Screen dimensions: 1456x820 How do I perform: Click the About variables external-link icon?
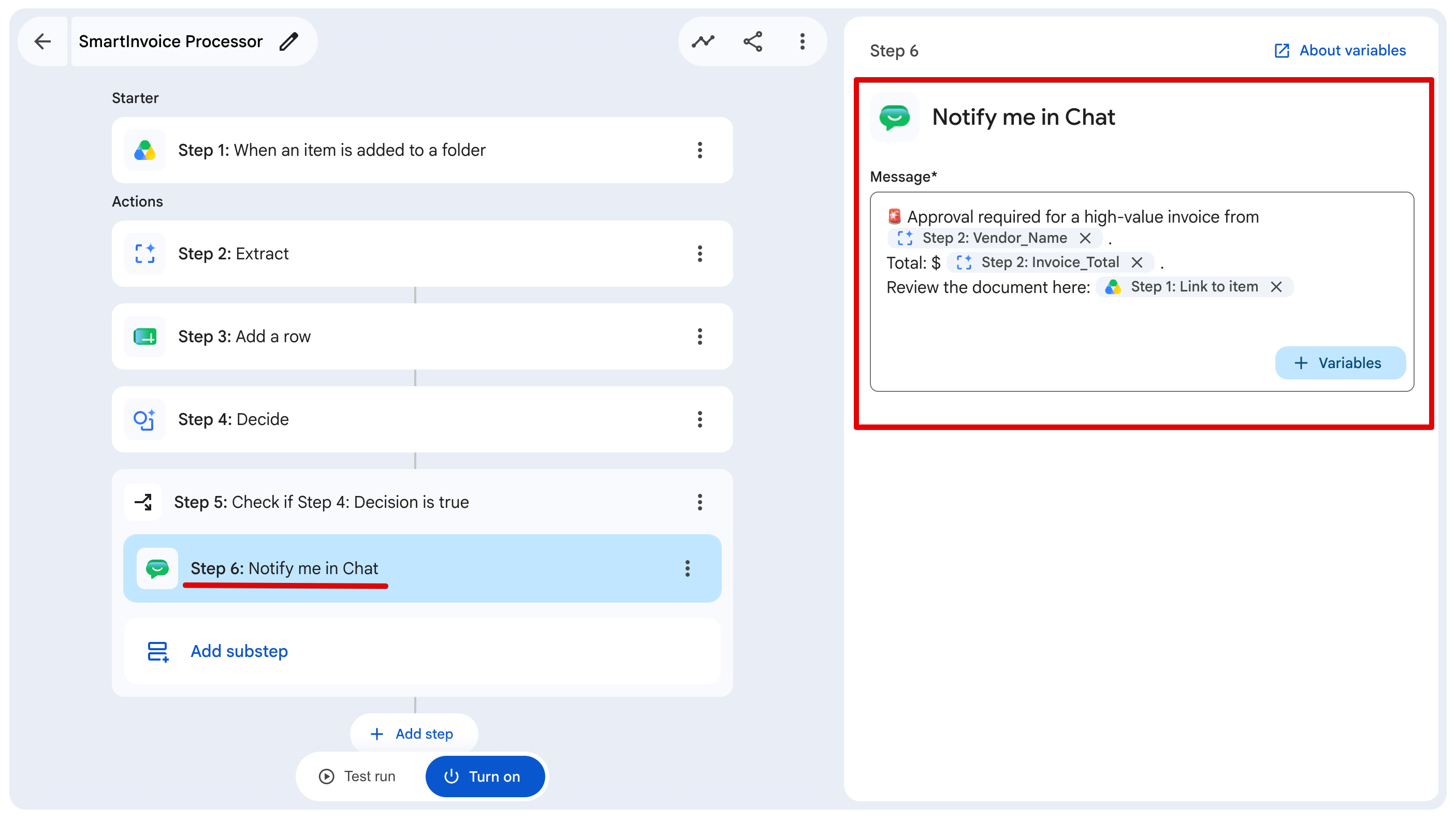point(1282,51)
